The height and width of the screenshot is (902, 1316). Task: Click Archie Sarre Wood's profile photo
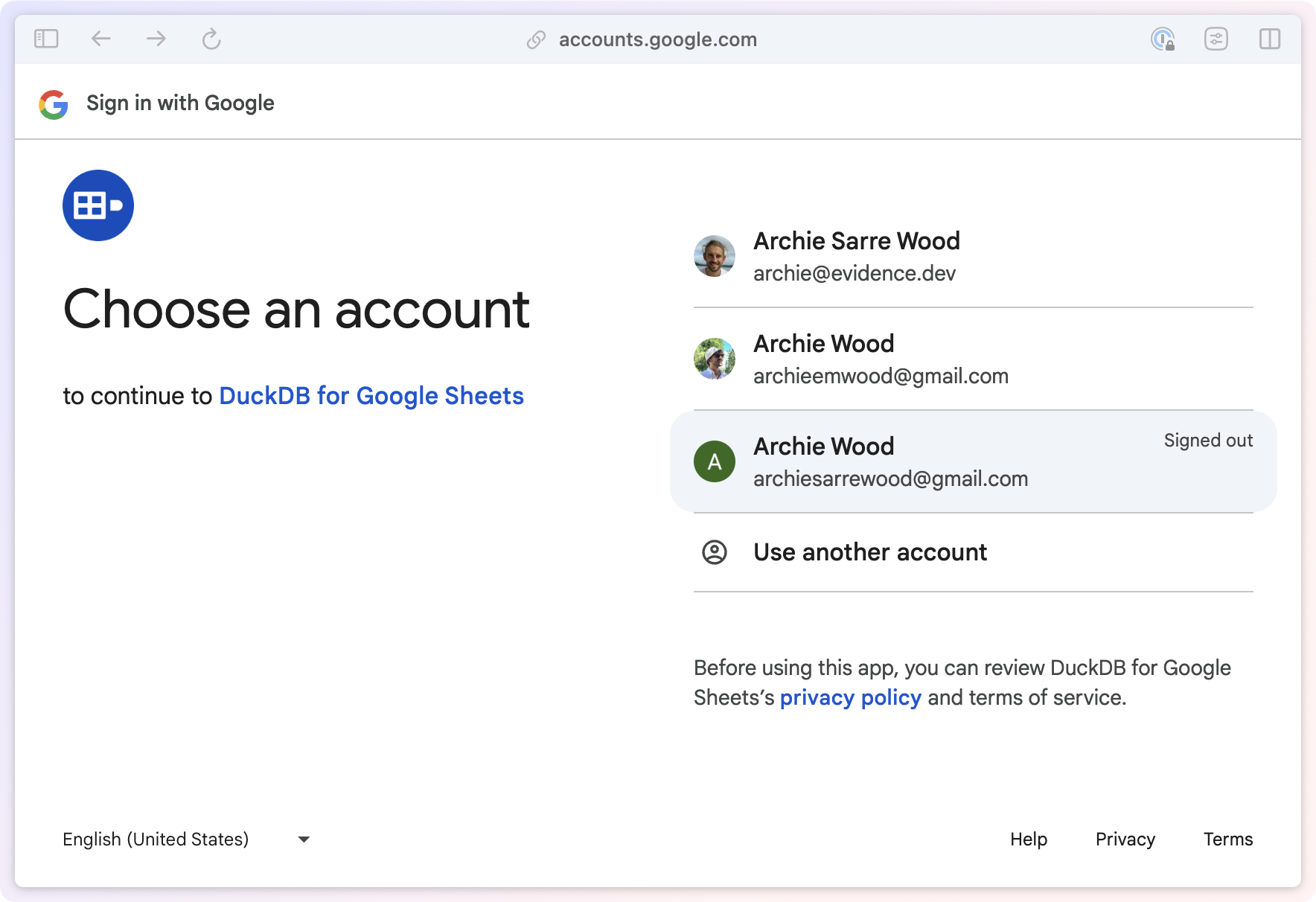pyautogui.click(x=715, y=256)
